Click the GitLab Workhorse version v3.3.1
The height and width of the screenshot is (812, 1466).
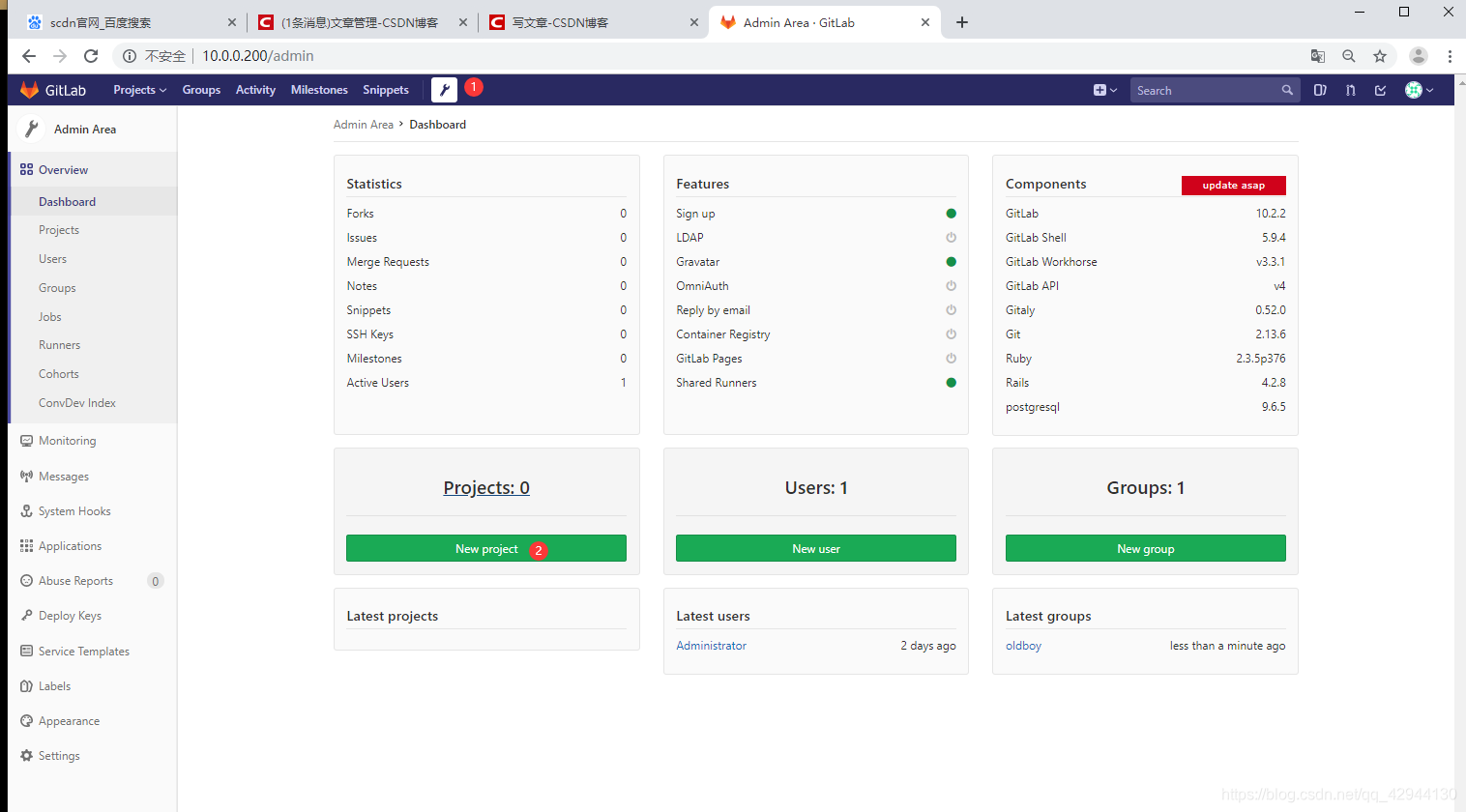click(1271, 262)
